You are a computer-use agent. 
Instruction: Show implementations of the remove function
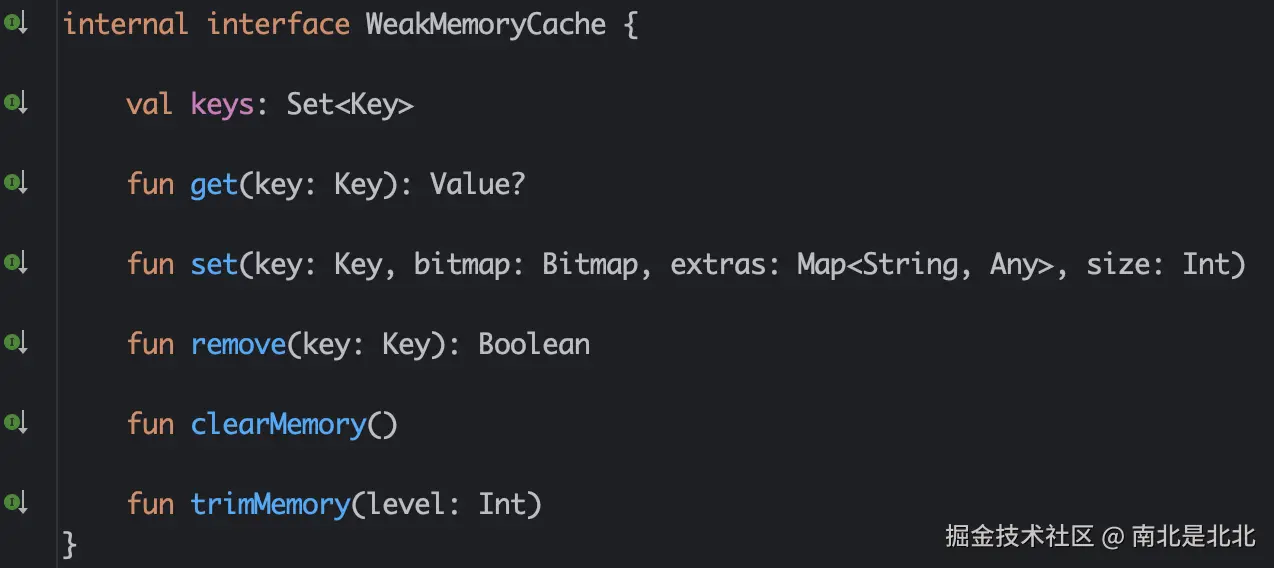point(15,343)
